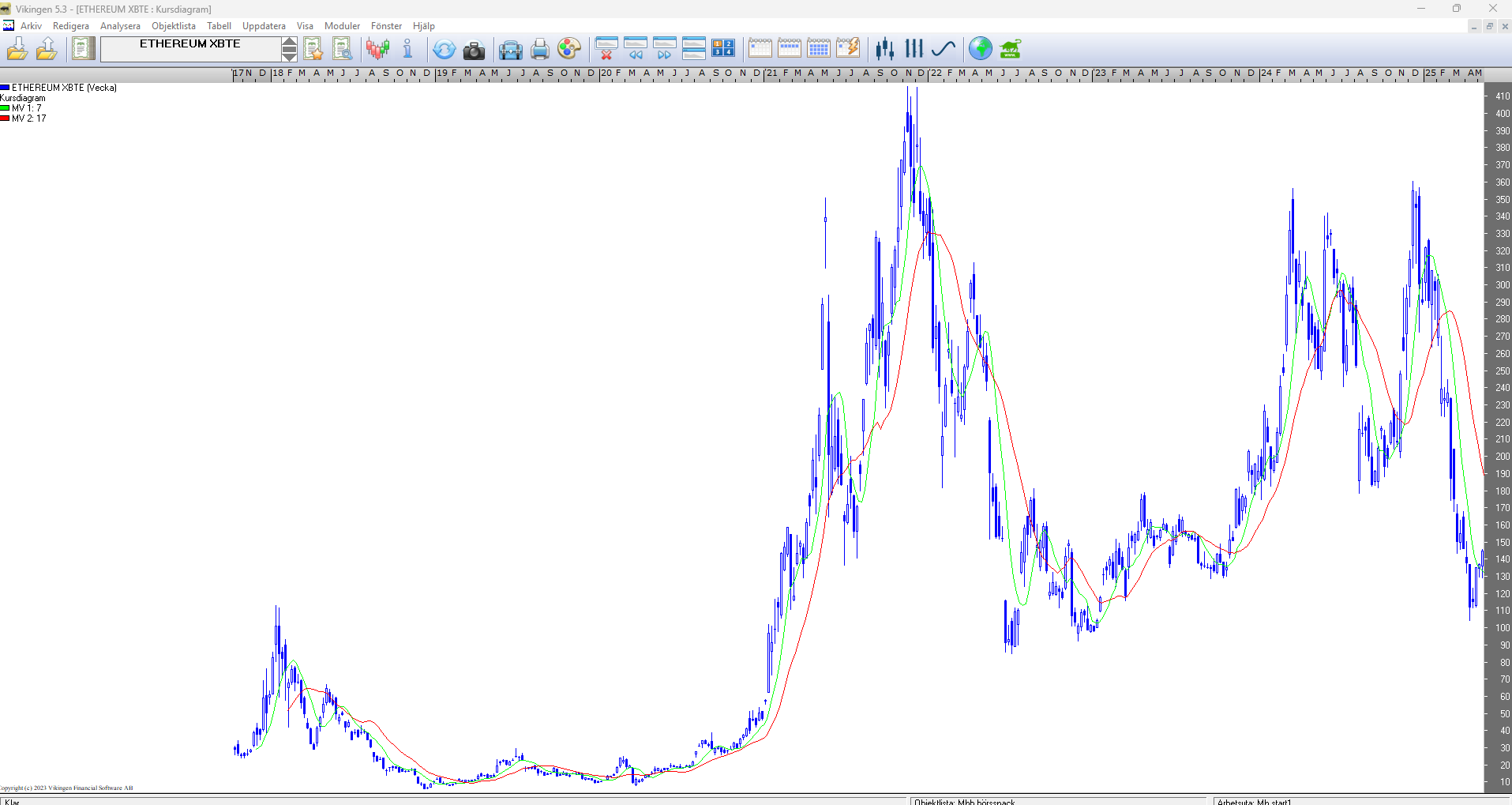The image size is (1512, 805).
Task: Select next object with stepper up arrow
Action: tap(290, 43)
